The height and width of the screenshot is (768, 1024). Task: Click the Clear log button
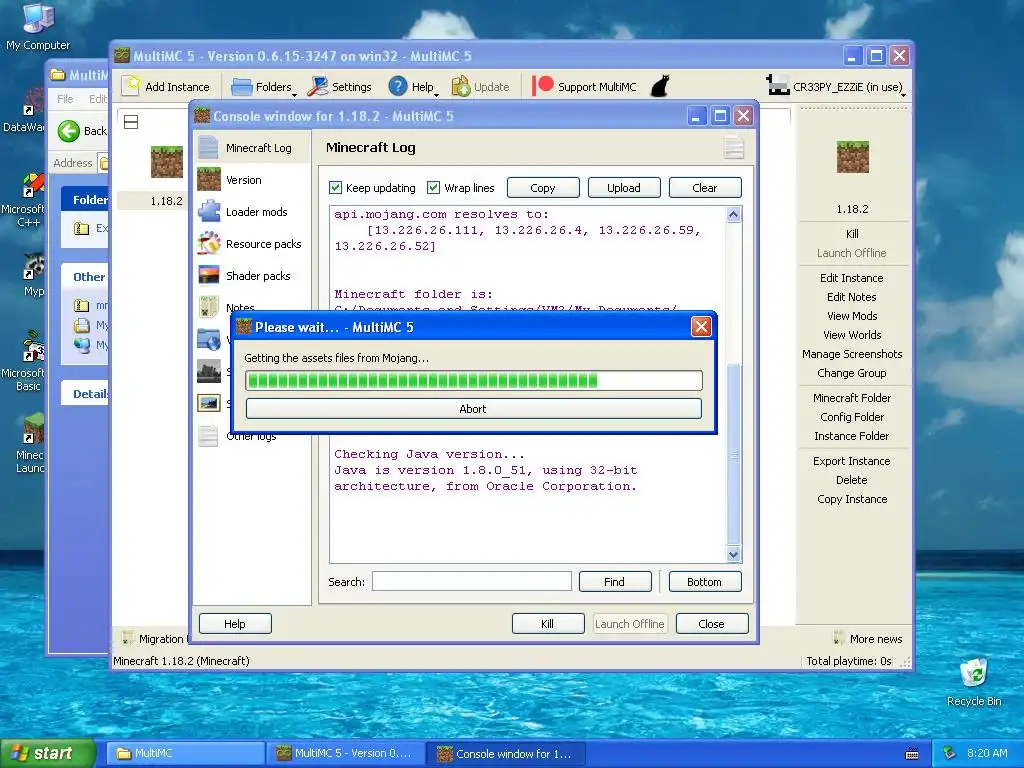coord(705,188)
